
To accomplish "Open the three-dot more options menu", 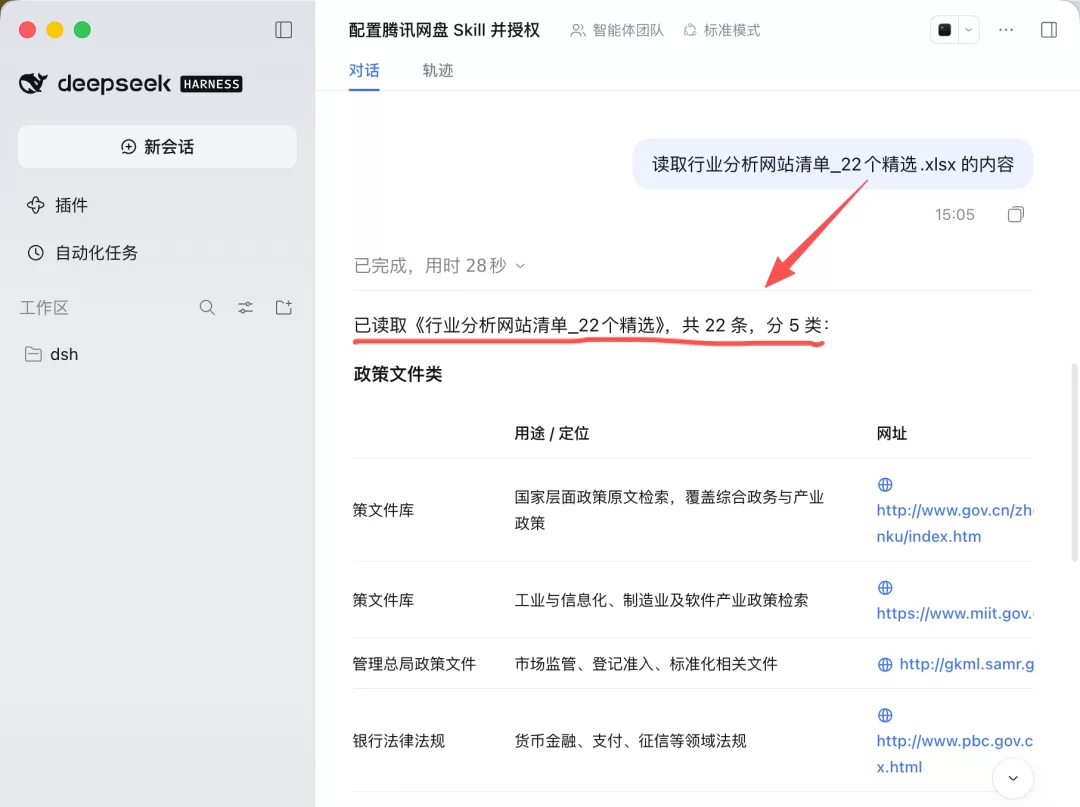I will tap(1006, 30).
